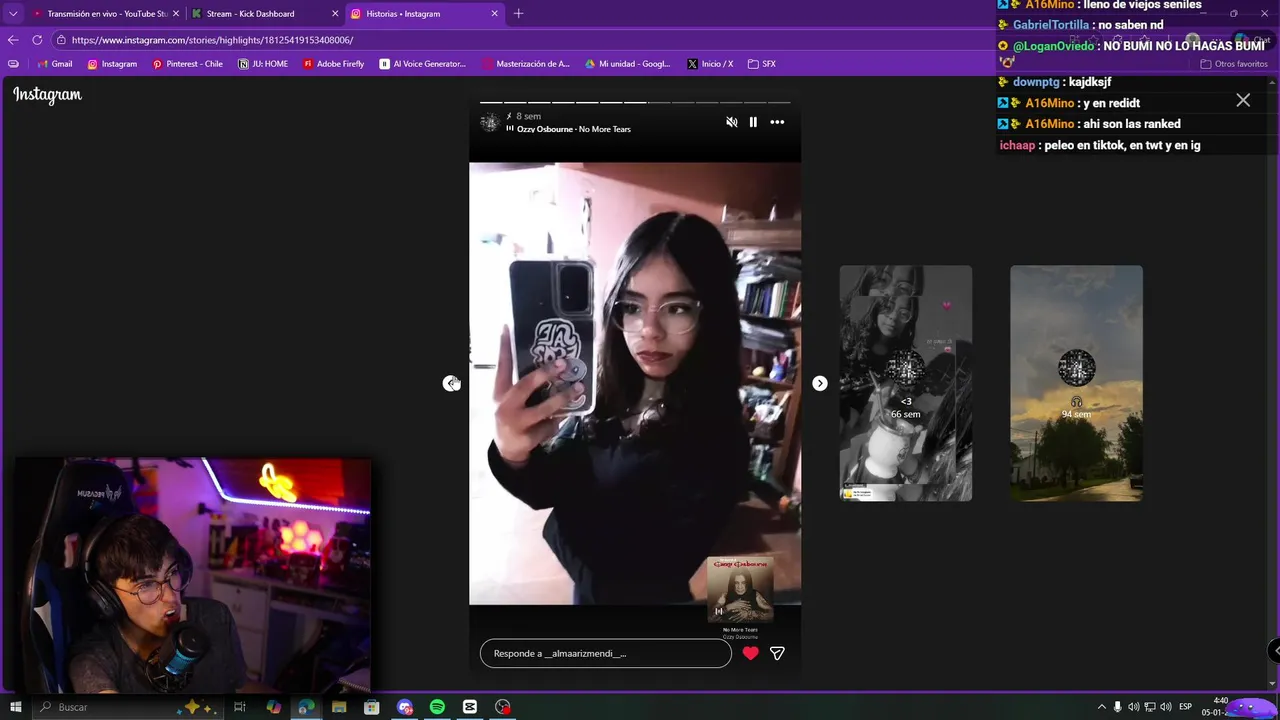Open the Edge browser taskbar icon
1280x720 pixels.
(x=306, y=707)
